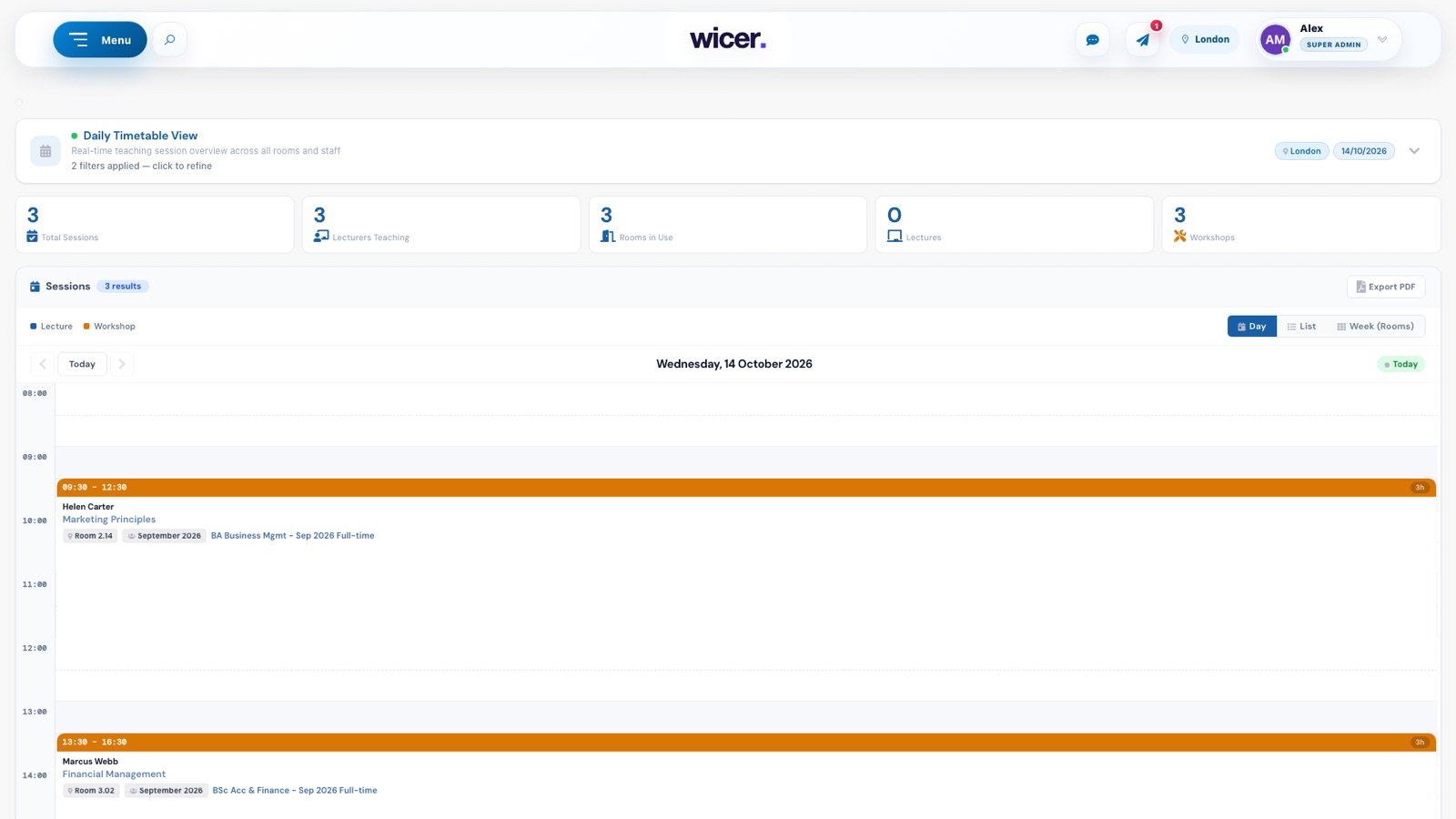This screenshot has width=1456, height=819.
Task: Open the Menu button
Action: (100, 40)
